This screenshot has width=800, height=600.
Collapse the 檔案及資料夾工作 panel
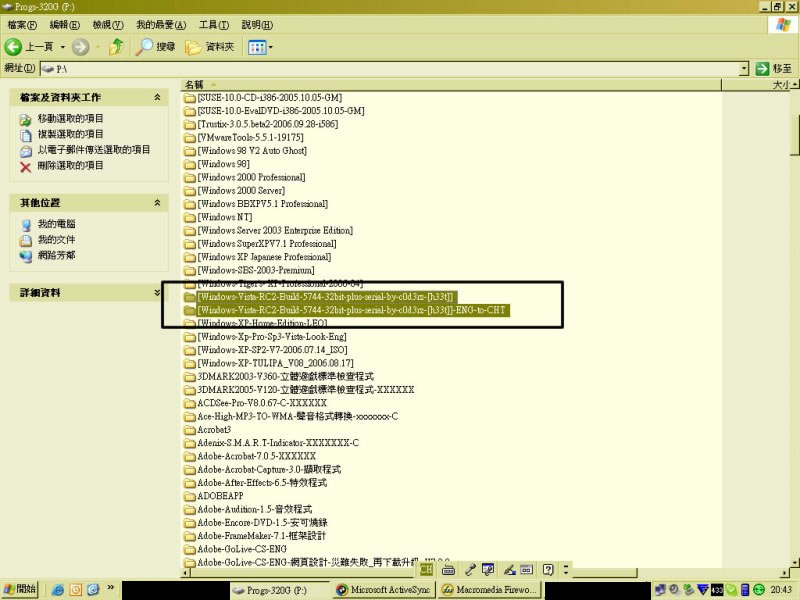pyautogui.click(x=158, y=97)
